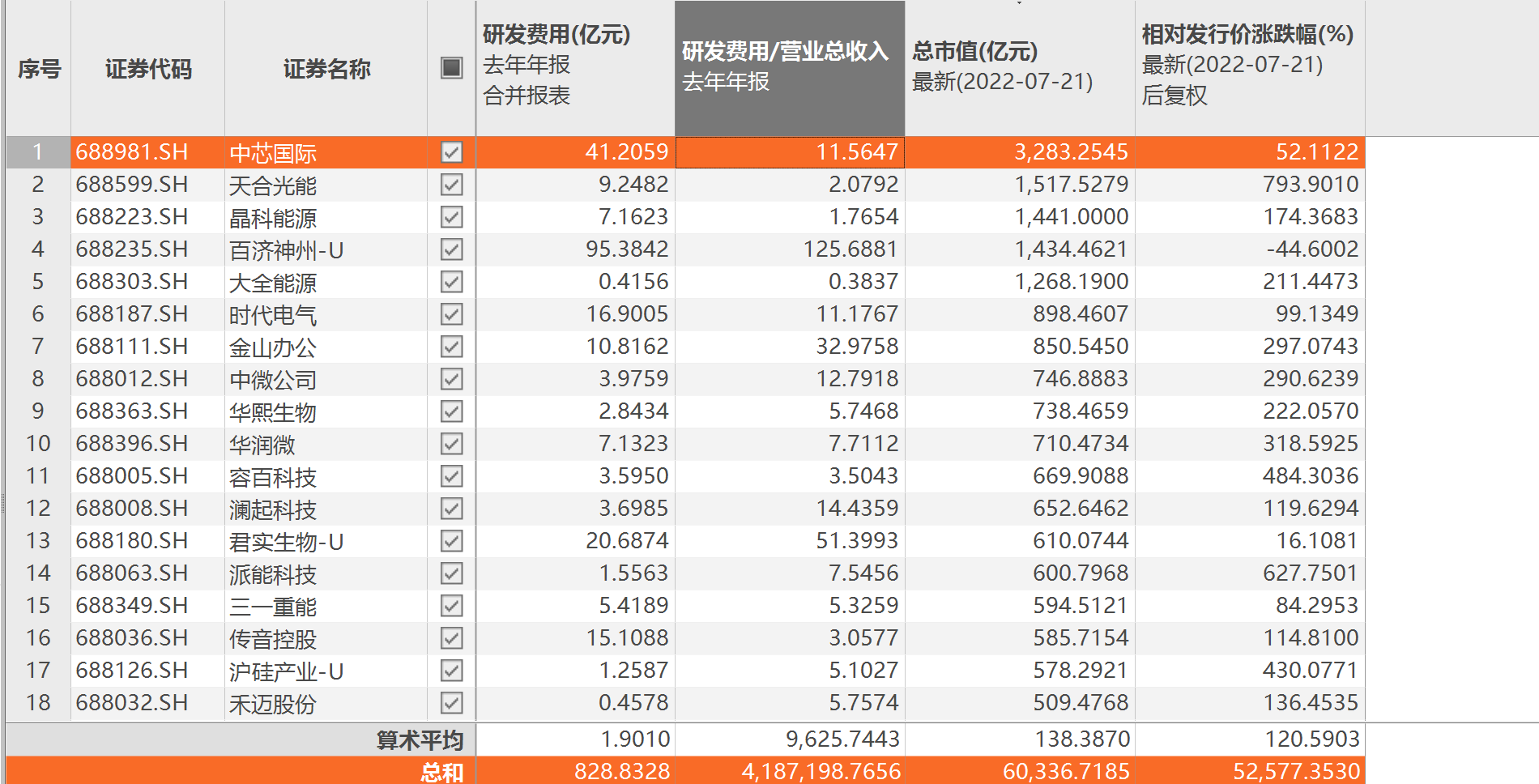
Task: Toggle checkbox for 禾迈股份 row
Action: click(x=451, y=703)
